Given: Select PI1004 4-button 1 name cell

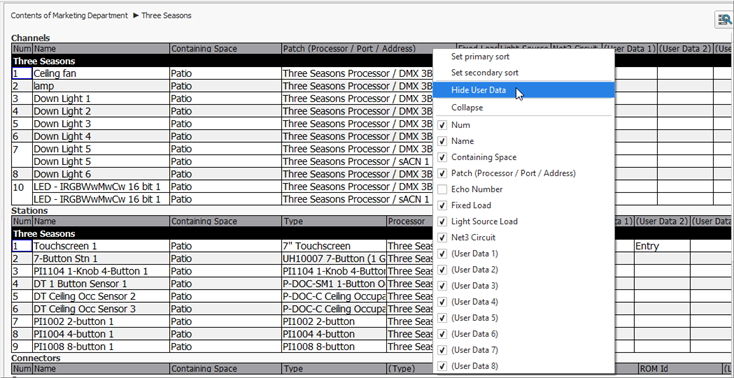Looking at the screenshot, I should 101,334.
